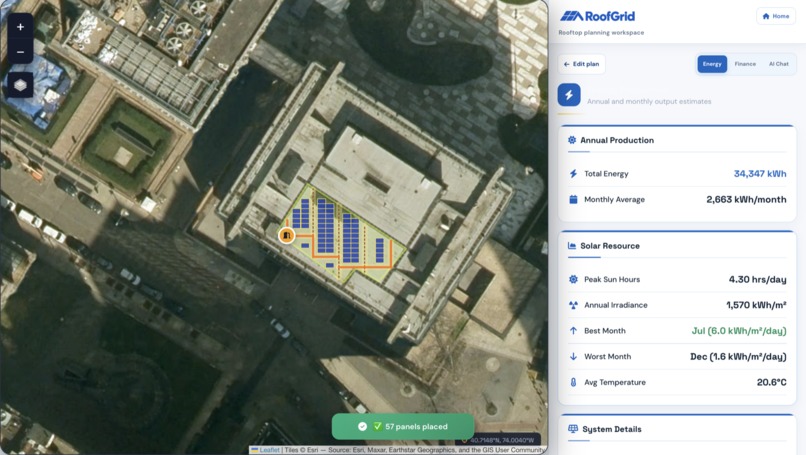Screen dimensions: 806x455
Task: Click the check circle icon in notification
Action: click(362, 427)
